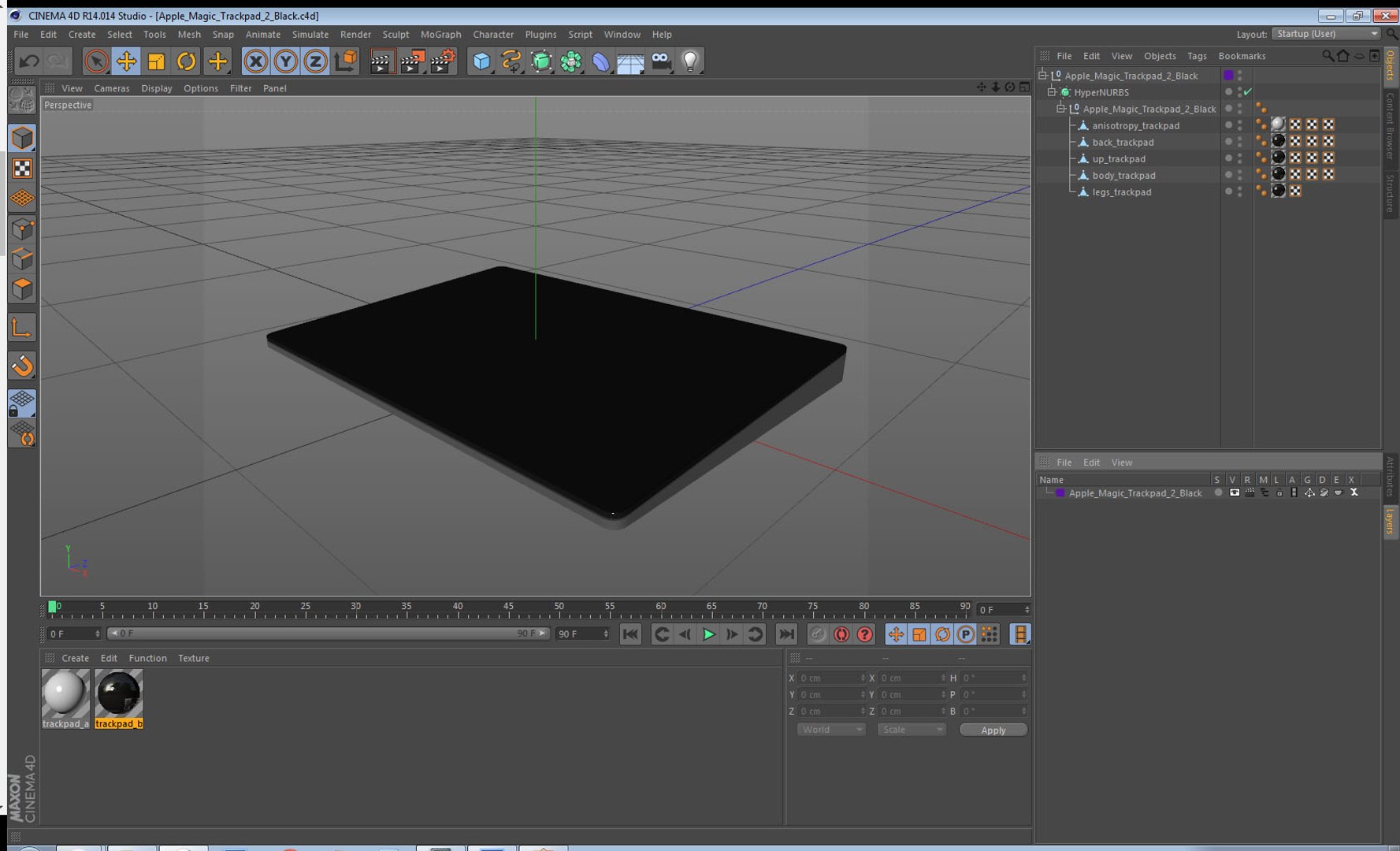Viewport: 1400px width, 851px height.
Task: Select the trackpad_b black material swatch
Action: click(119, 693)
